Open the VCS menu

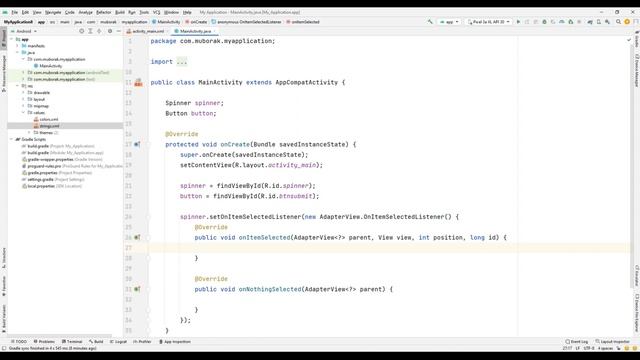click(x=156, y=12)
